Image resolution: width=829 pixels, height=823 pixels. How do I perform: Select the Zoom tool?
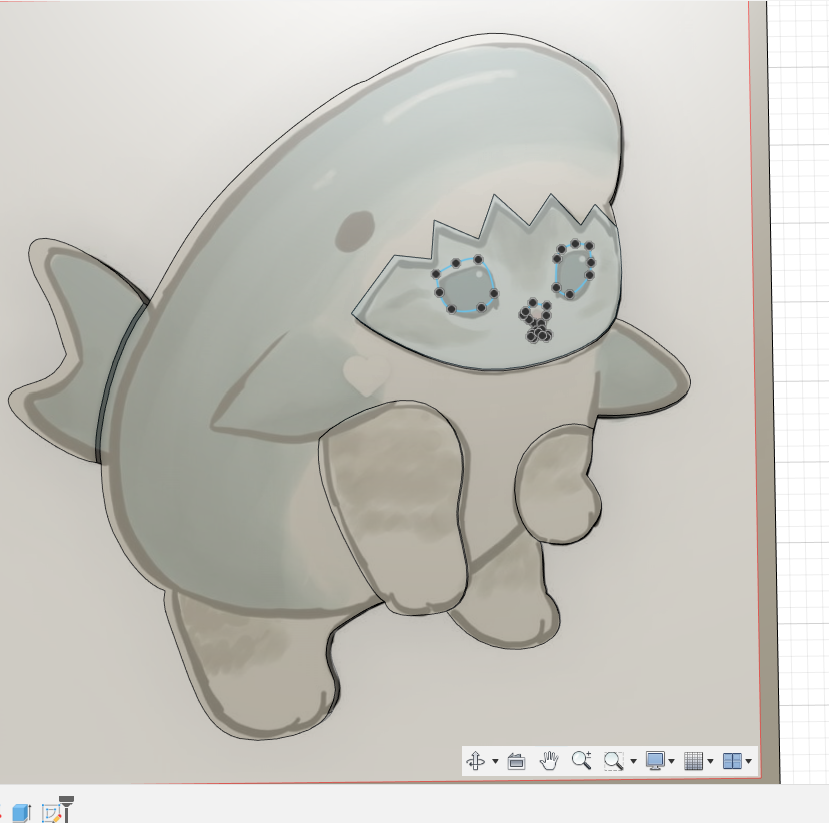[x=580, y=760]
